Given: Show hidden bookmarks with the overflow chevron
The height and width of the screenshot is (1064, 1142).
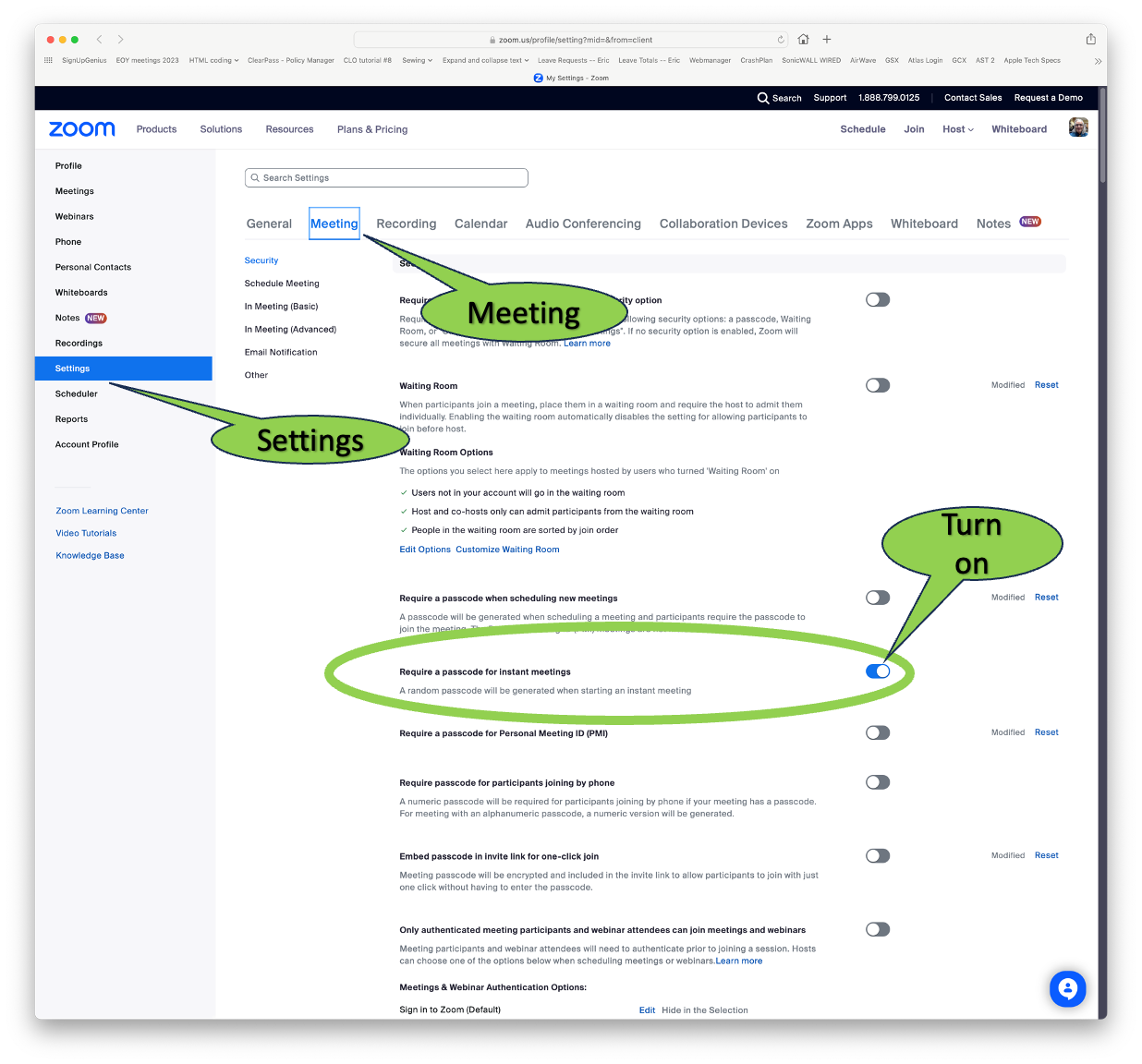Looking at the screenshot, I should click(x=1098, y=61).
